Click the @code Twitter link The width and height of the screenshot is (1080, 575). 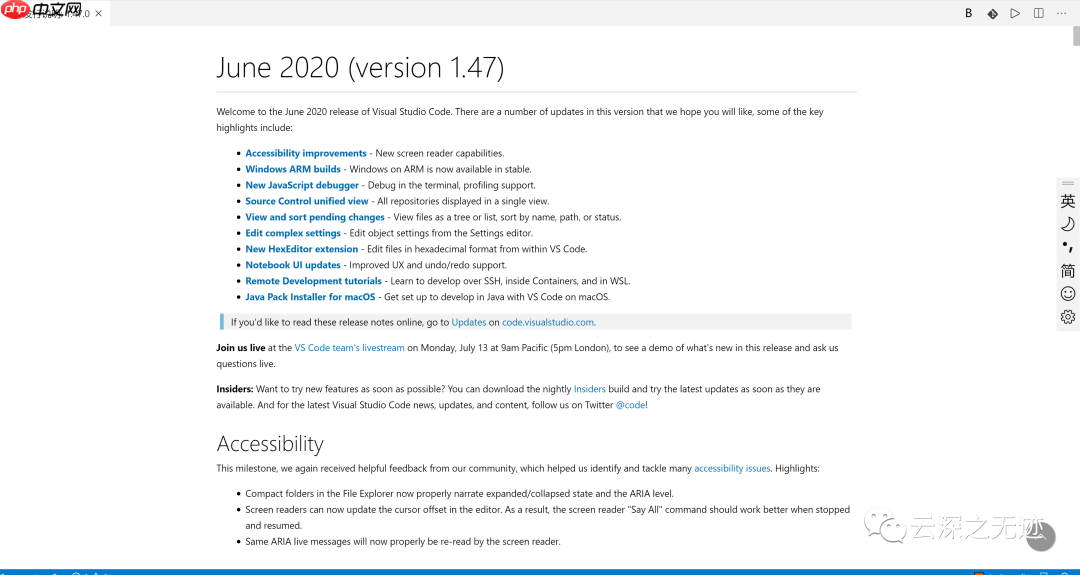coord(630,405)
